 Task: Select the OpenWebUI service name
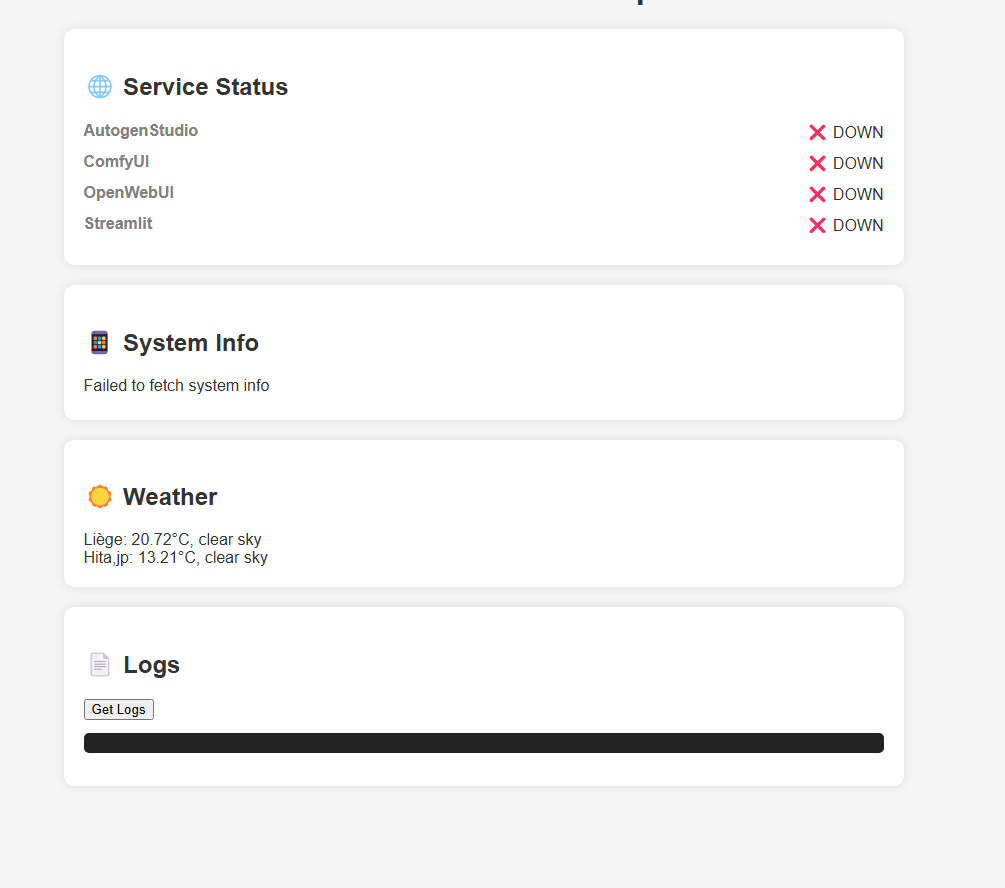tap(129, 193)
